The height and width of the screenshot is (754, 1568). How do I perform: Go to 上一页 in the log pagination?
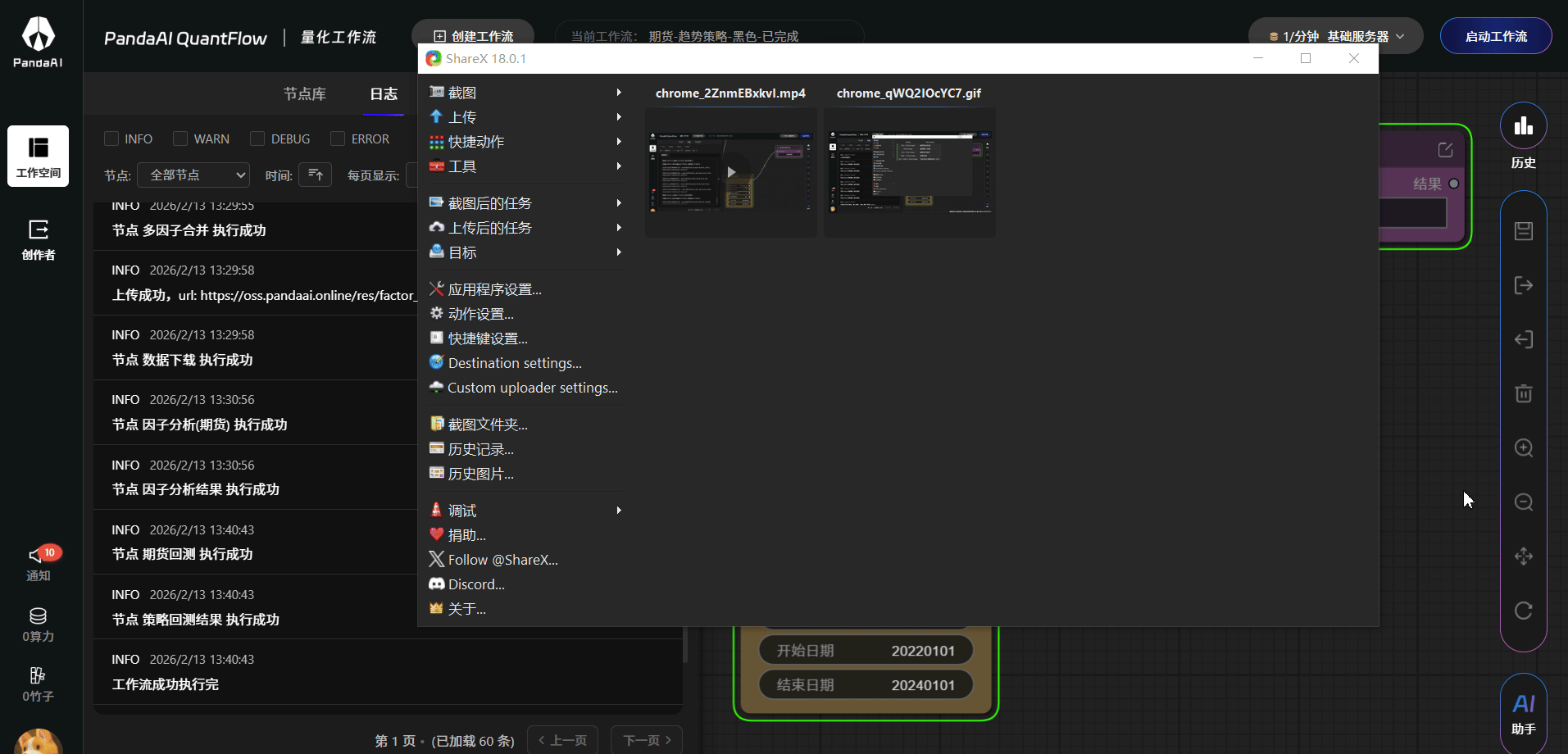563,740
